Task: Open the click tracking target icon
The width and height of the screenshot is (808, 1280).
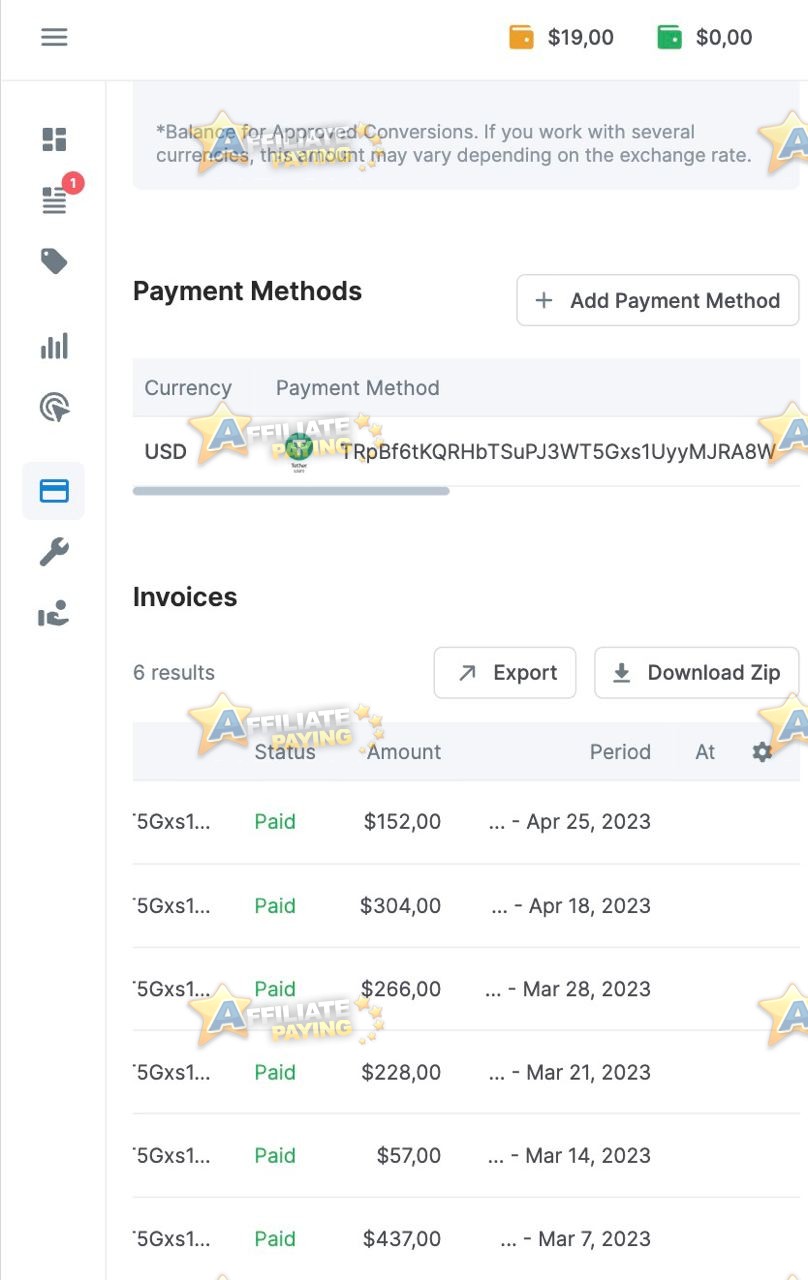Action: pos(53,407)
